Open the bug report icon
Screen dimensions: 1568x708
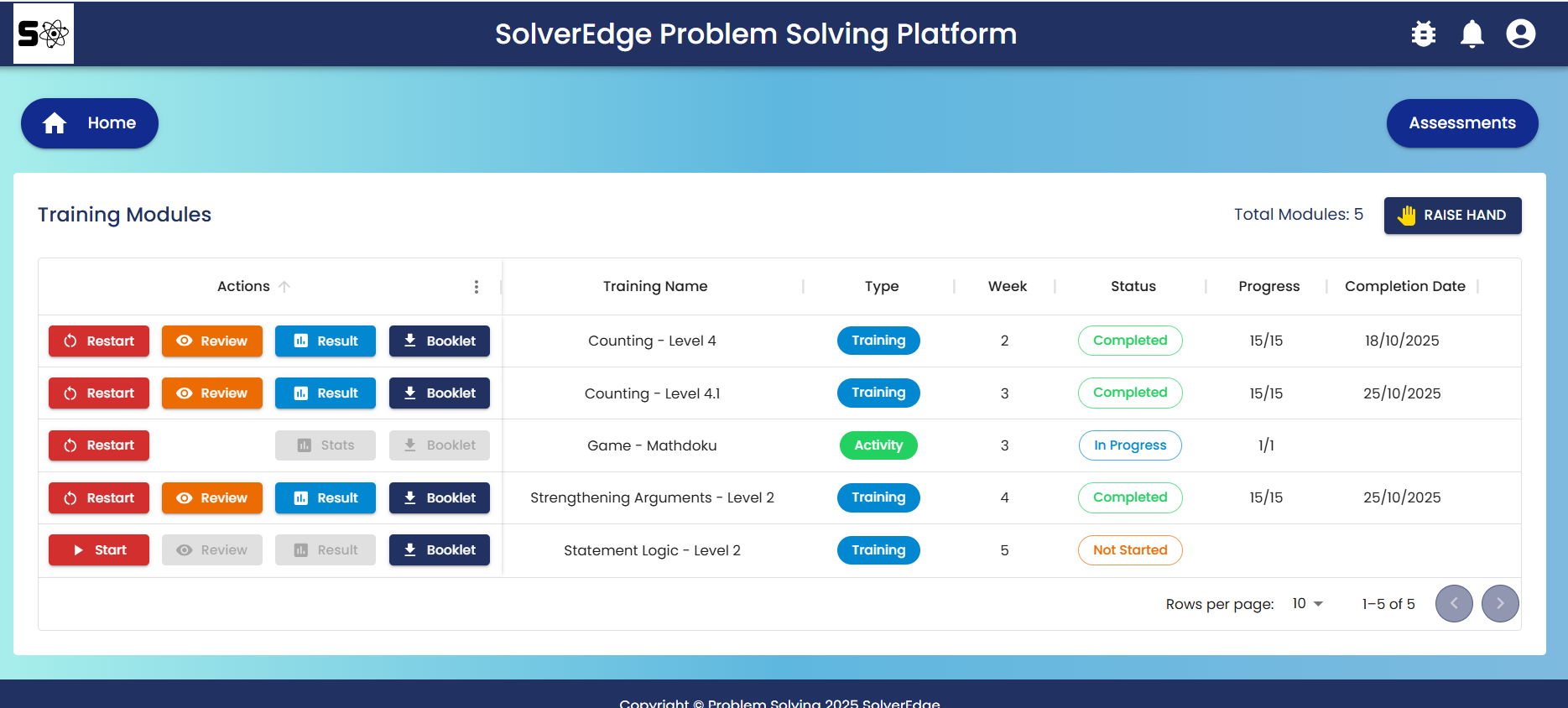point(1423,34)
